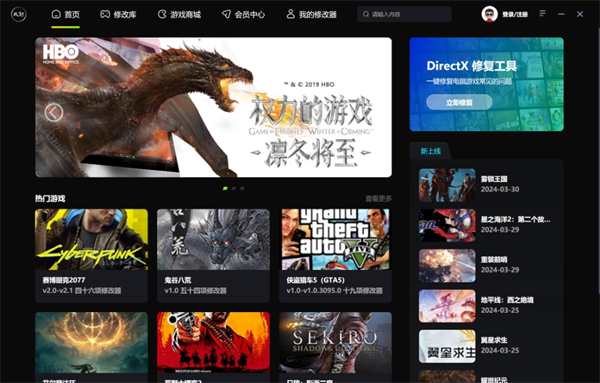Open 游戏商城 game store tab
The width and height of the screenshot is (600, 383).
179,15
